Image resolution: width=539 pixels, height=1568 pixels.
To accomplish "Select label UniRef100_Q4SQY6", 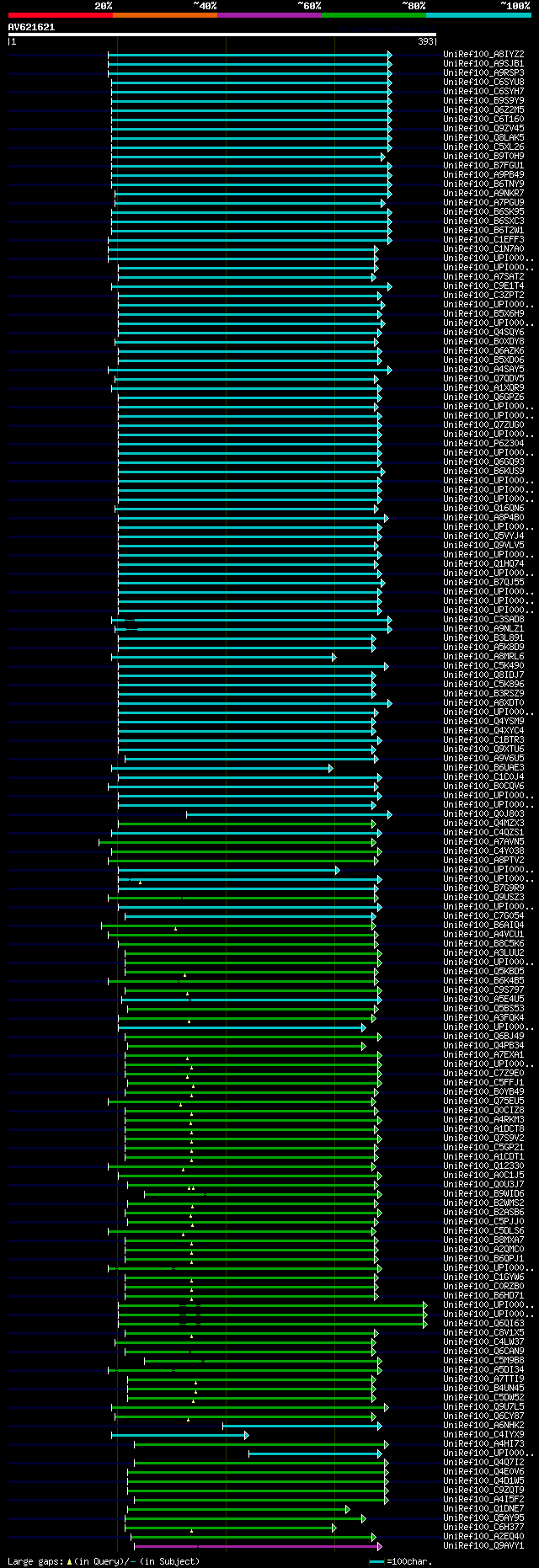I will click(x=483, y=332).
